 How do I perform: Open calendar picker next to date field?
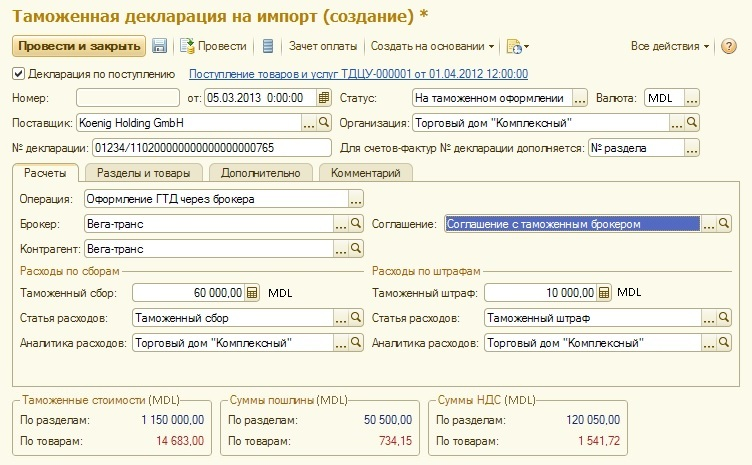(323, 98)
